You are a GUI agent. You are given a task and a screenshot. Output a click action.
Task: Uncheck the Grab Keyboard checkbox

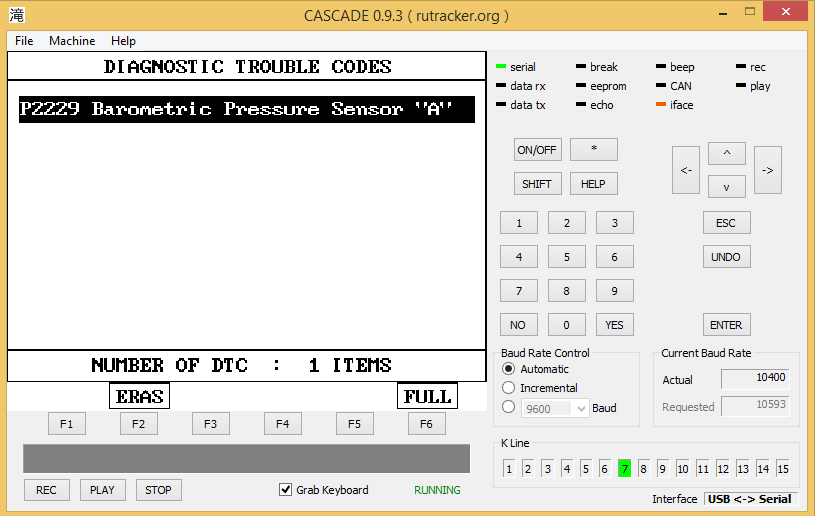pos(286,490)
